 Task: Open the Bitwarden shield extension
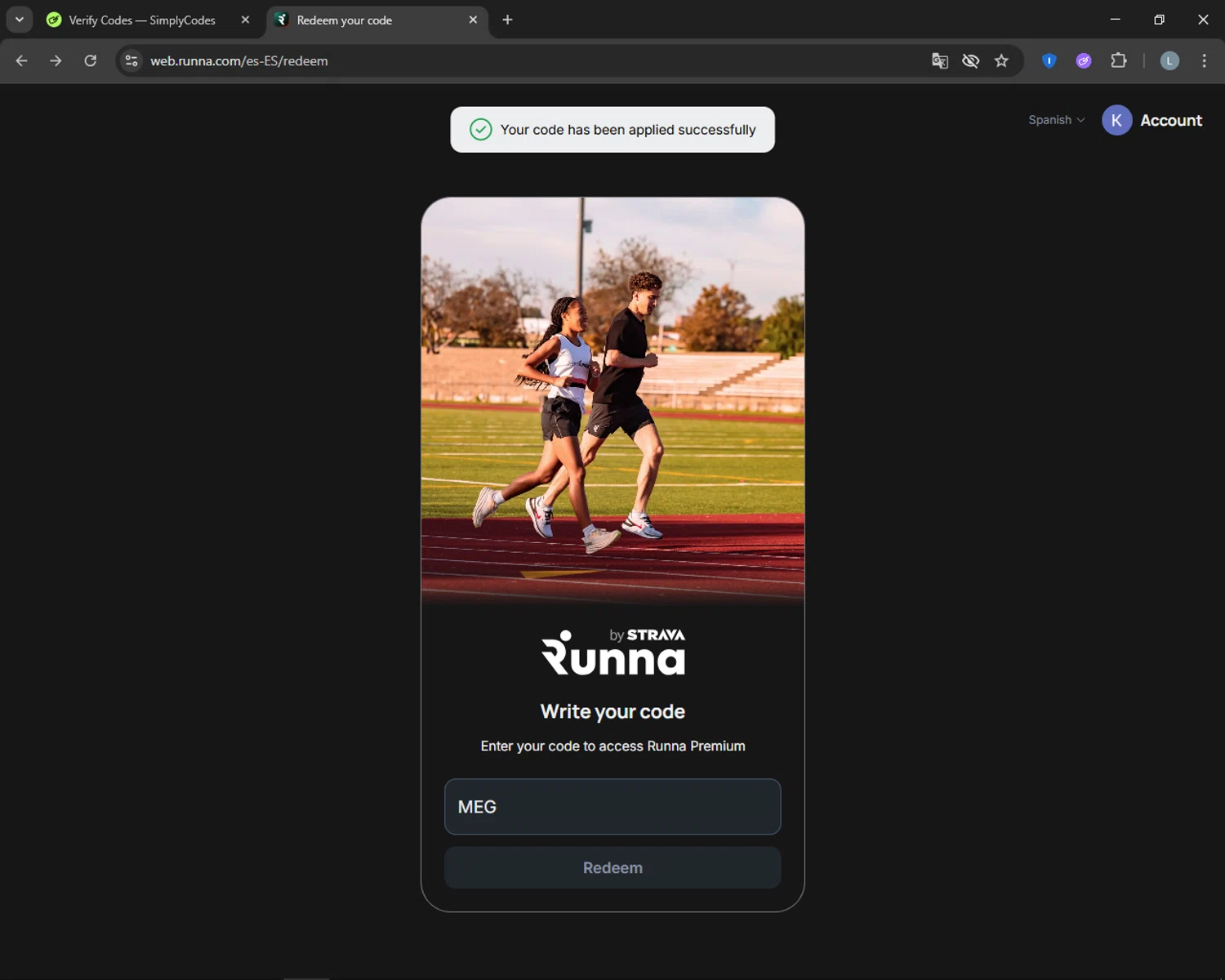[1049, 60]
